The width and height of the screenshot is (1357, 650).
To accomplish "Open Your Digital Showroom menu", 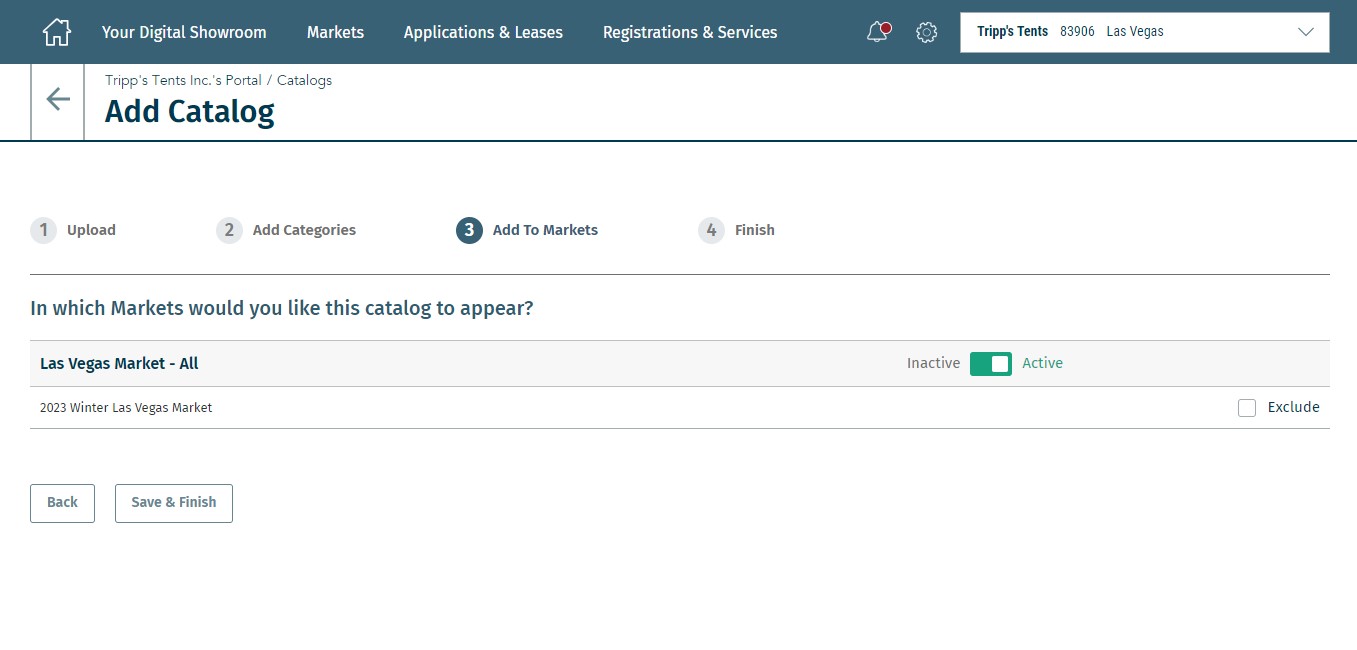I will click(184, 32).
